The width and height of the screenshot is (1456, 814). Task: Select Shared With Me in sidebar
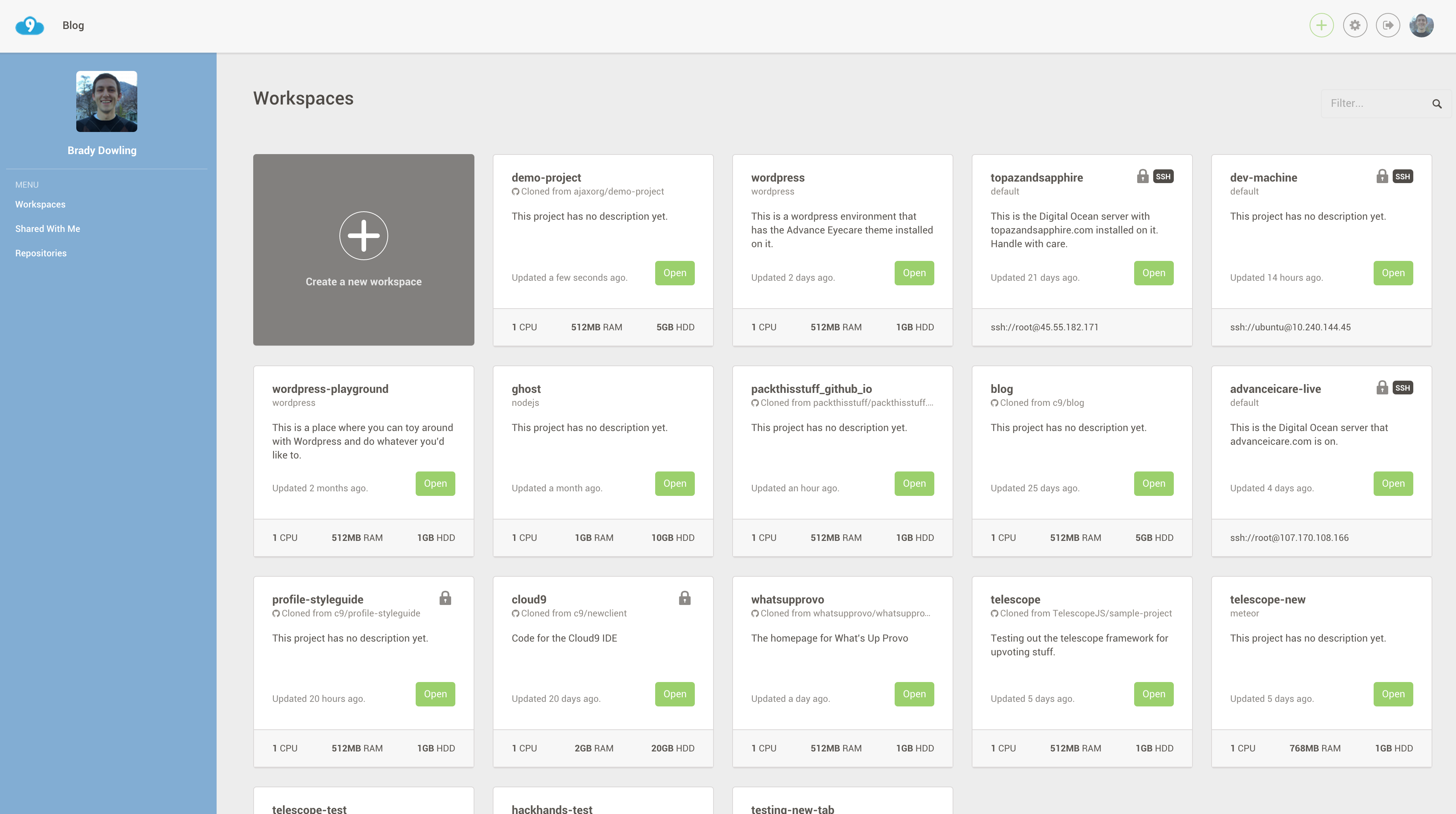coord(47,228)
